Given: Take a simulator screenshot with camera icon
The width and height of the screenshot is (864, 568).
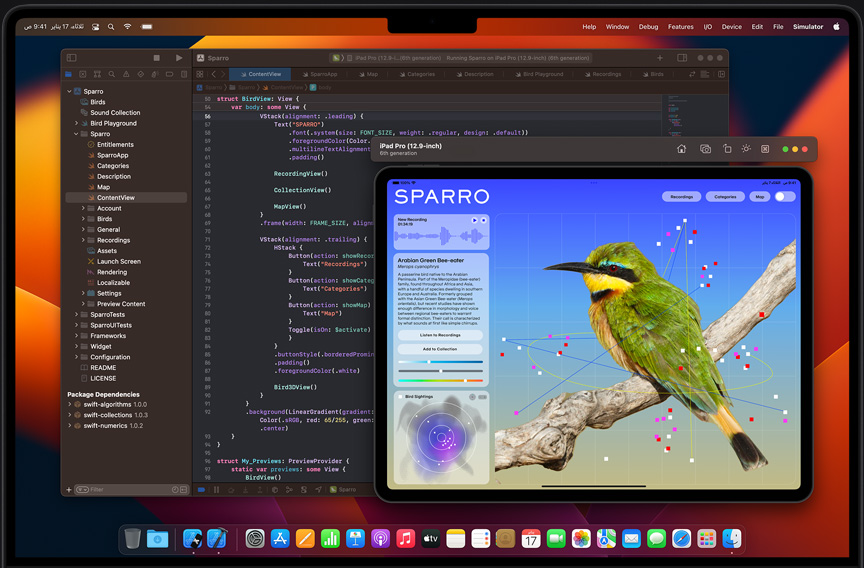Looking at the screenshot, I should 705,149.
